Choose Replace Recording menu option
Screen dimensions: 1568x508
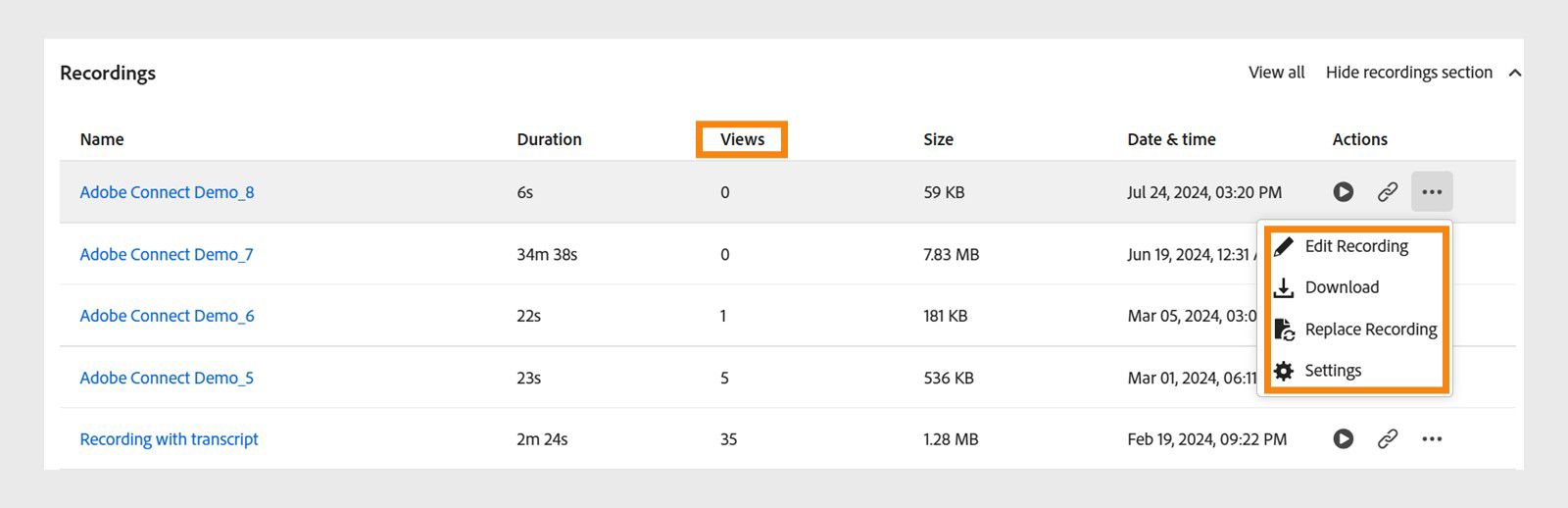[1370, 330]
